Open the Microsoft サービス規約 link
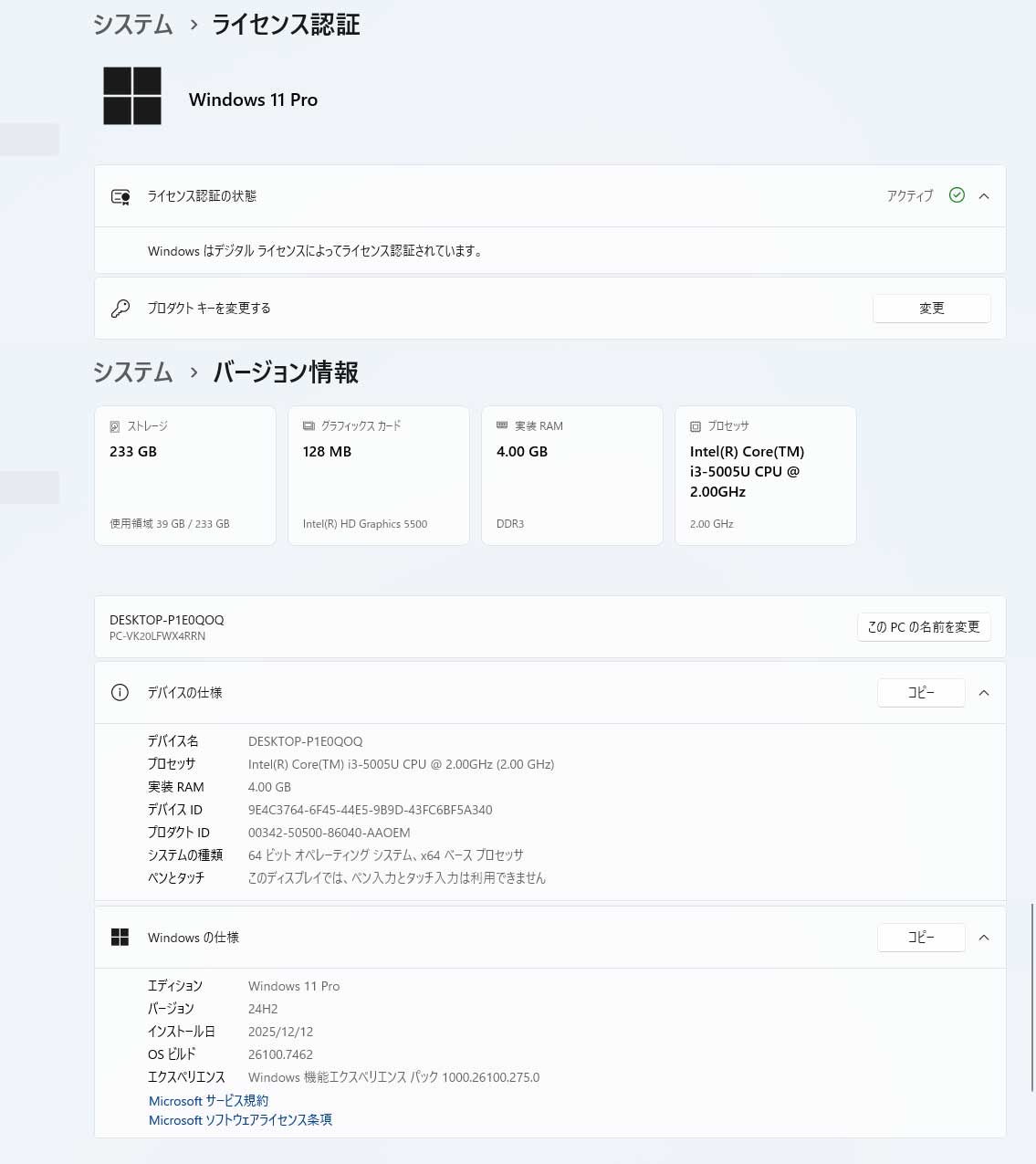Screen dimensions: 1036x1164 click(208, 1101)
